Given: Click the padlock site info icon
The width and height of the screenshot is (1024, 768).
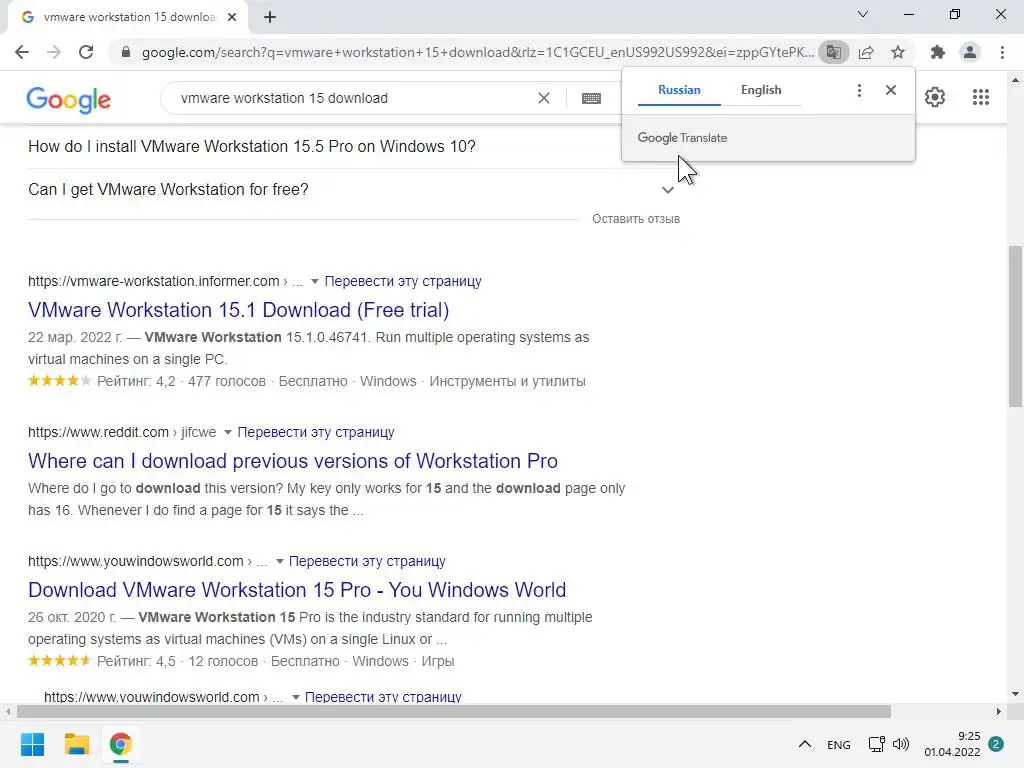Looking at the screenshot, I should point(126,52).
